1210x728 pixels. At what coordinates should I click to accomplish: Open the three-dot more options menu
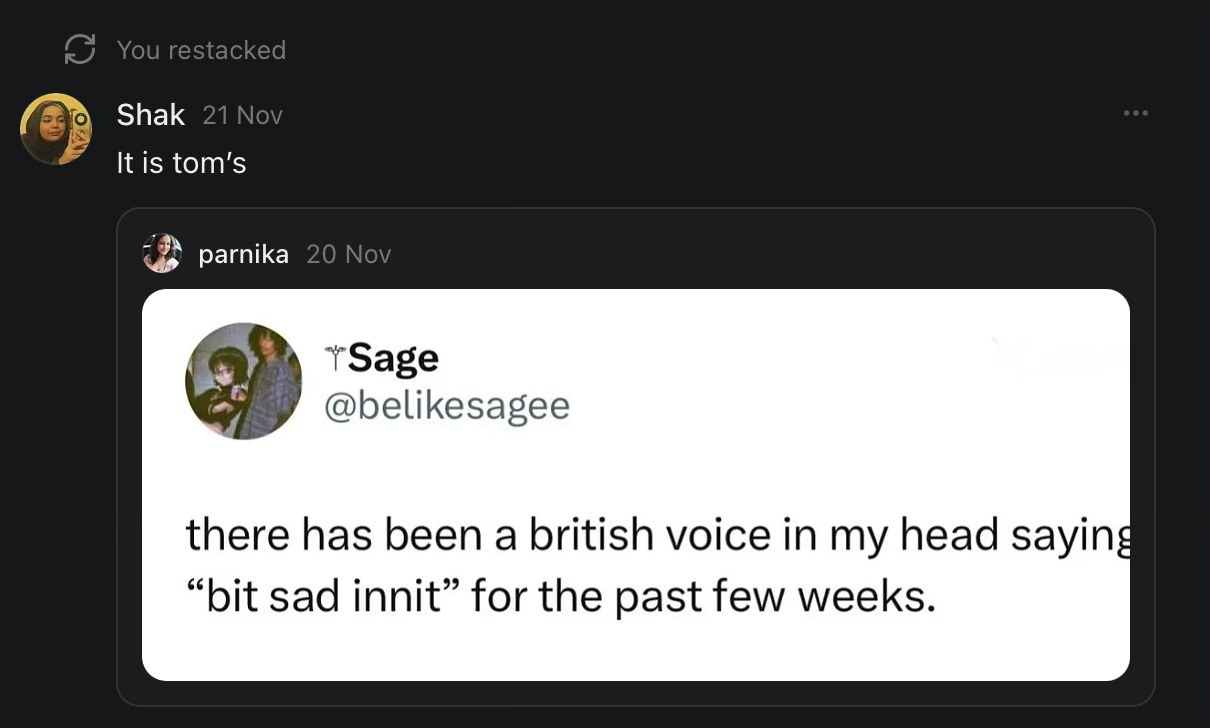[x=1135, y=114]
